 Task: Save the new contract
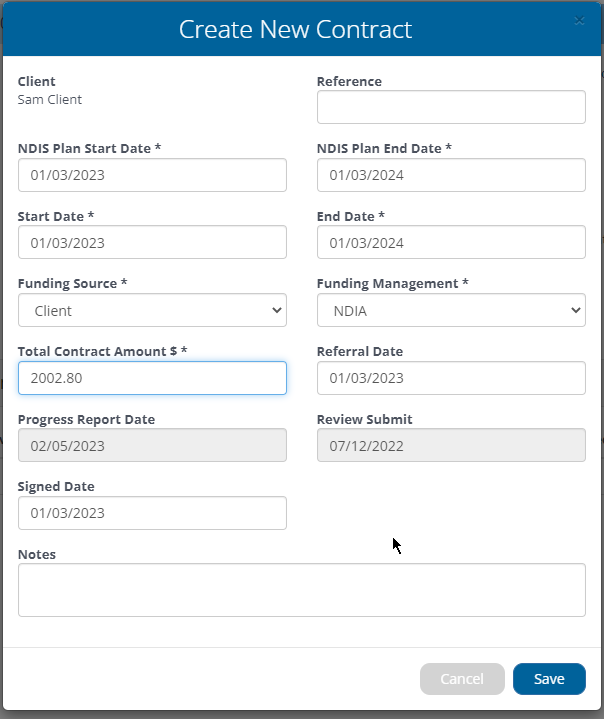coord(549,679)
